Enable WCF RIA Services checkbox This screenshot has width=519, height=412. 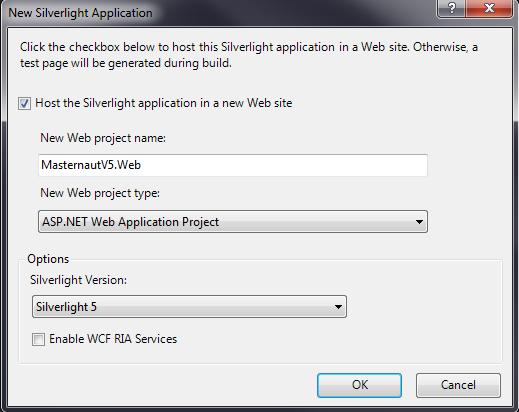click(38, 339)
